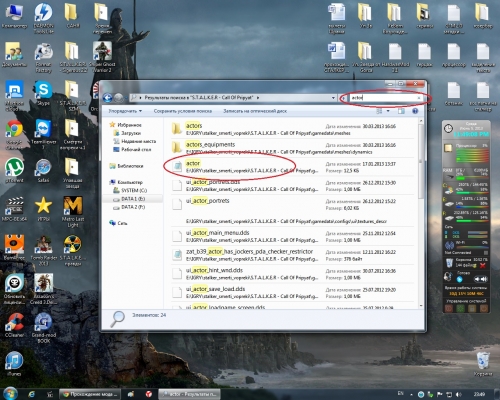The width and height of the screenshot is (500, 400).
Task: Open the DAEMON Tools Lite desktop shortcut
Action: tap(44, 17)
